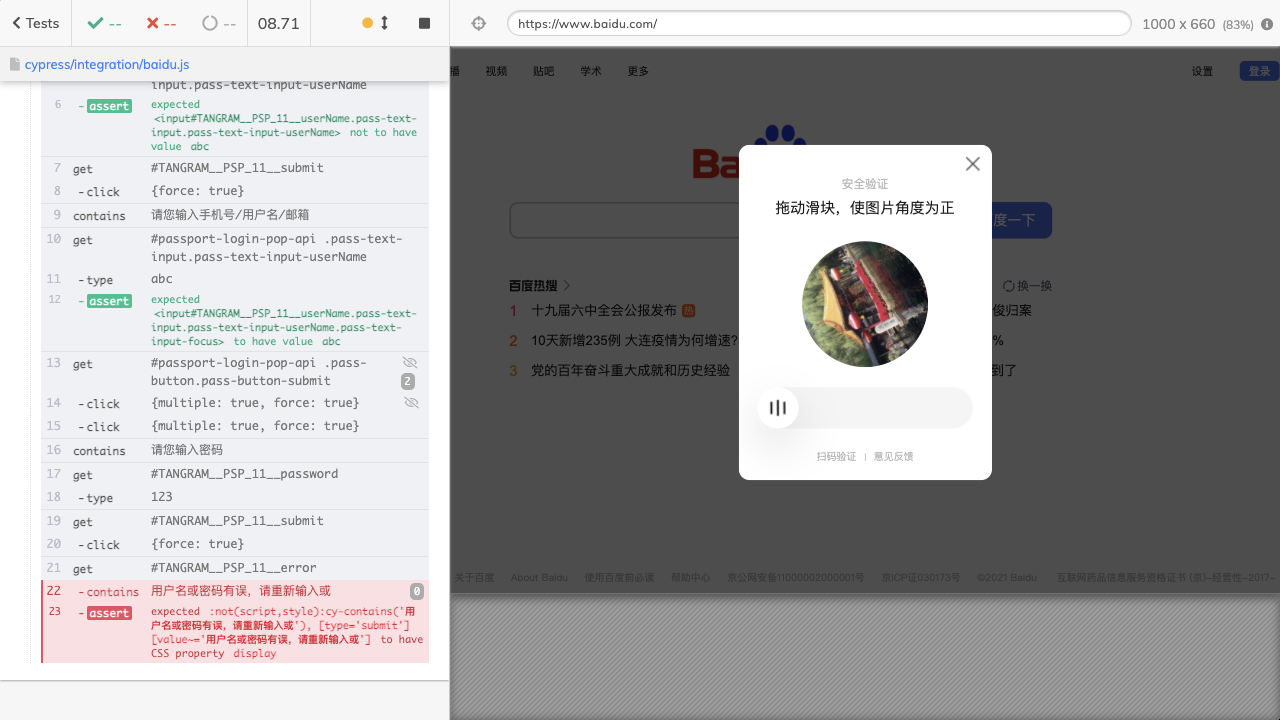Open the 更多 nav item on Baidu

638,71
